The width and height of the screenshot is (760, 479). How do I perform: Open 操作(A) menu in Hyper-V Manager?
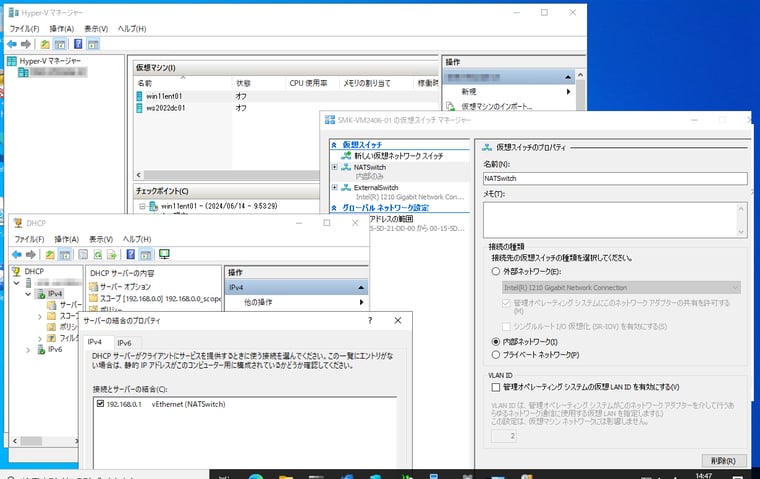(62, 29)
